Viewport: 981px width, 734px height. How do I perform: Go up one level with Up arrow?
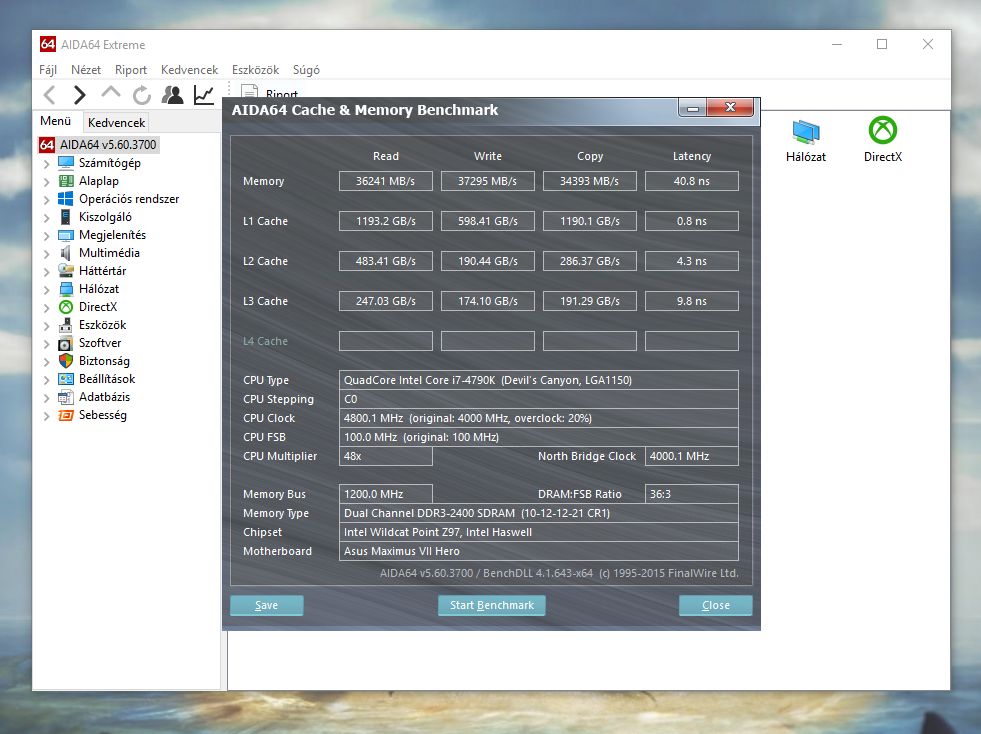pyautogui.click(x=111, y=94)
